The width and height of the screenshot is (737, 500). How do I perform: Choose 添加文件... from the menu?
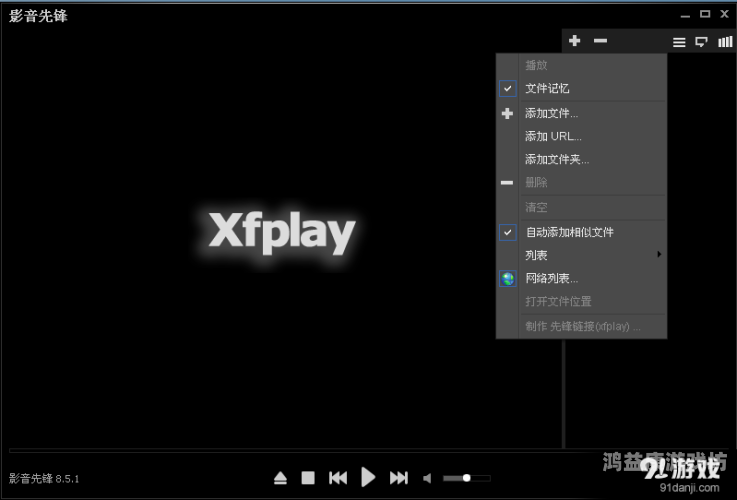[x=581, y=113]
